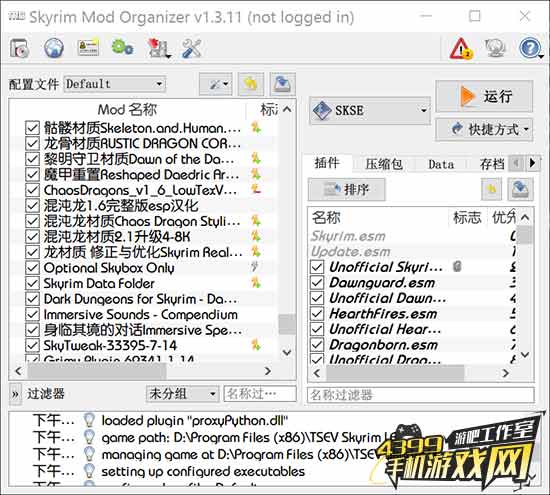Click restore plugin list backup icon

tap(491, 189)
